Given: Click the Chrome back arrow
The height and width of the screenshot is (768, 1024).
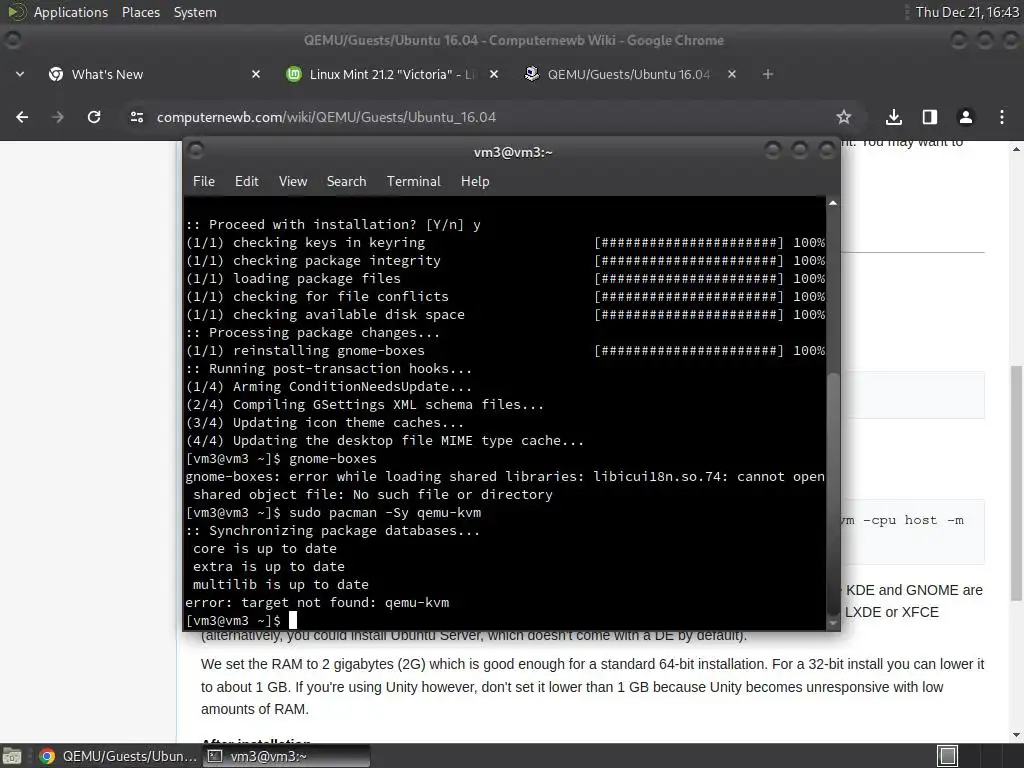Looking at the screenshot, I should 22,117.
